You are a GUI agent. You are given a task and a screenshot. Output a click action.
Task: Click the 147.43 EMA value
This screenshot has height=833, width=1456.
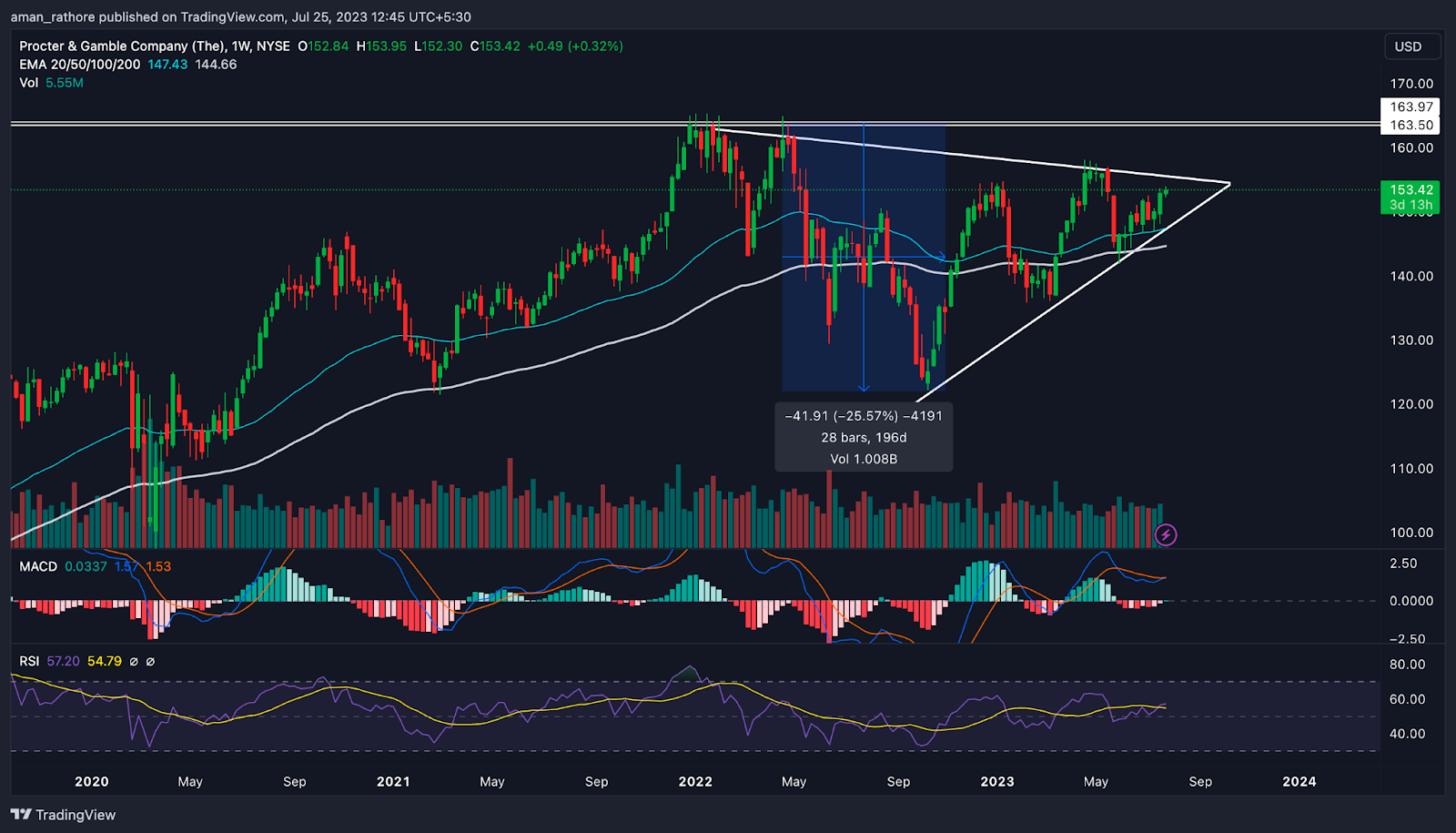167,65
